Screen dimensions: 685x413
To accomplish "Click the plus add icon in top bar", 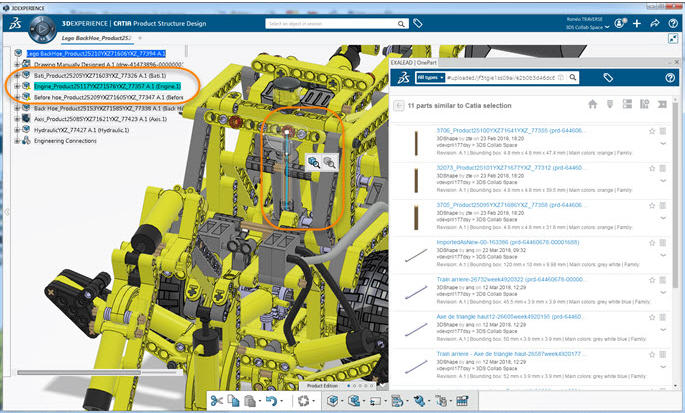I will coord(637,24).
